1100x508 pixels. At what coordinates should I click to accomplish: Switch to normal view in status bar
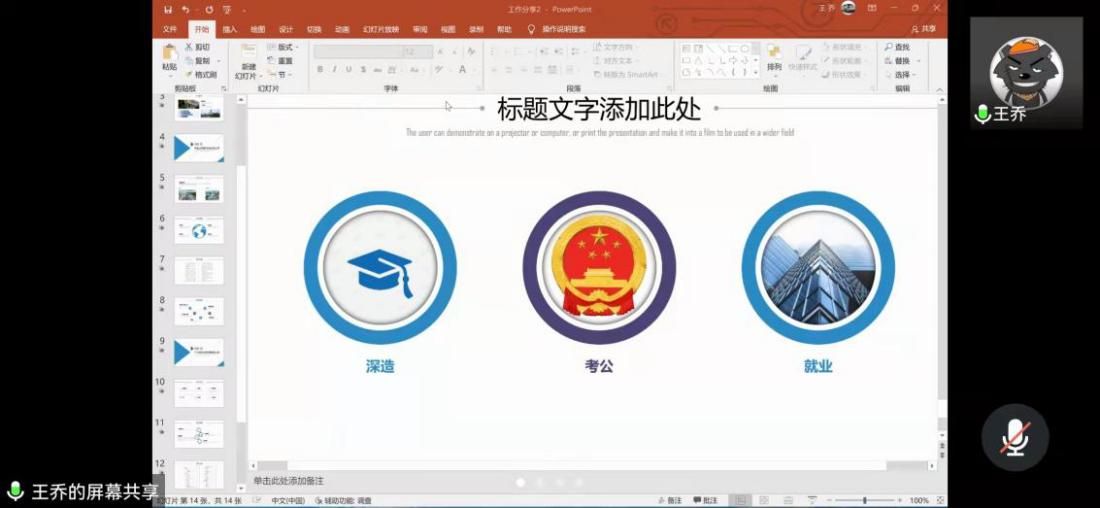(739, 500)
